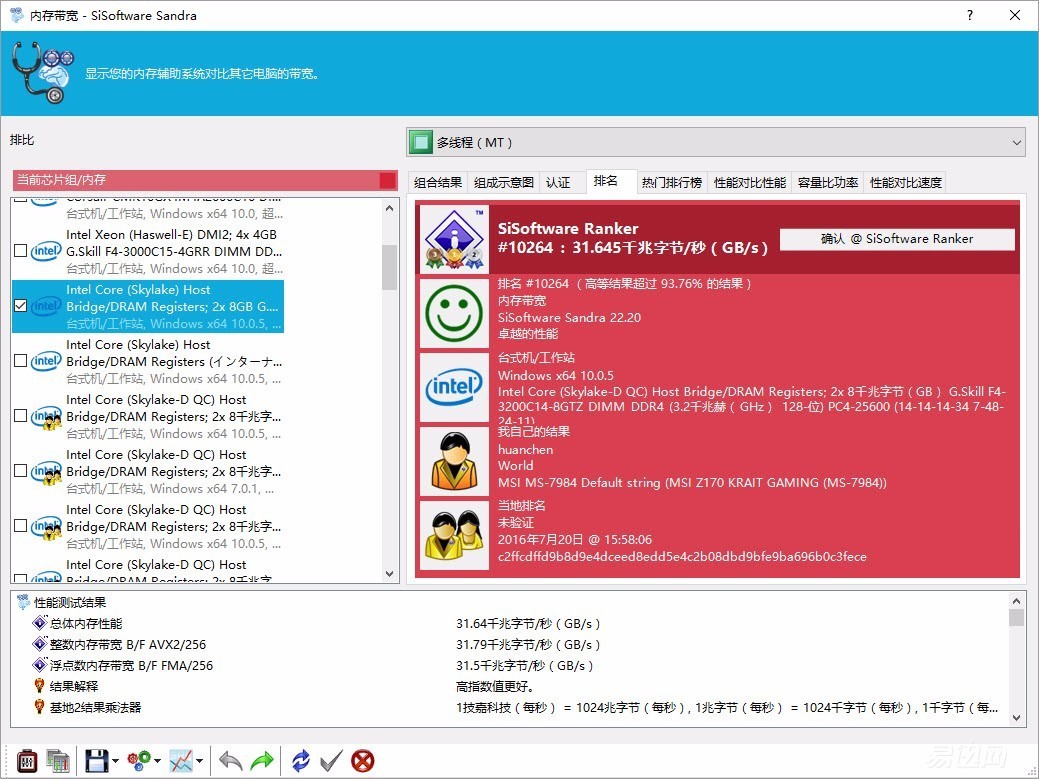Open the 多线程 (MT) dropdown

pos(715,143)
